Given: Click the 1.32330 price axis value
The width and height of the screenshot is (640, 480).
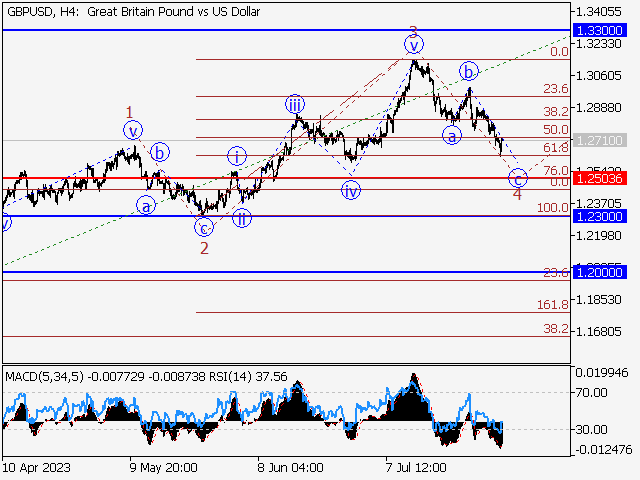Looking at the screenshot, I should point(599,43).
